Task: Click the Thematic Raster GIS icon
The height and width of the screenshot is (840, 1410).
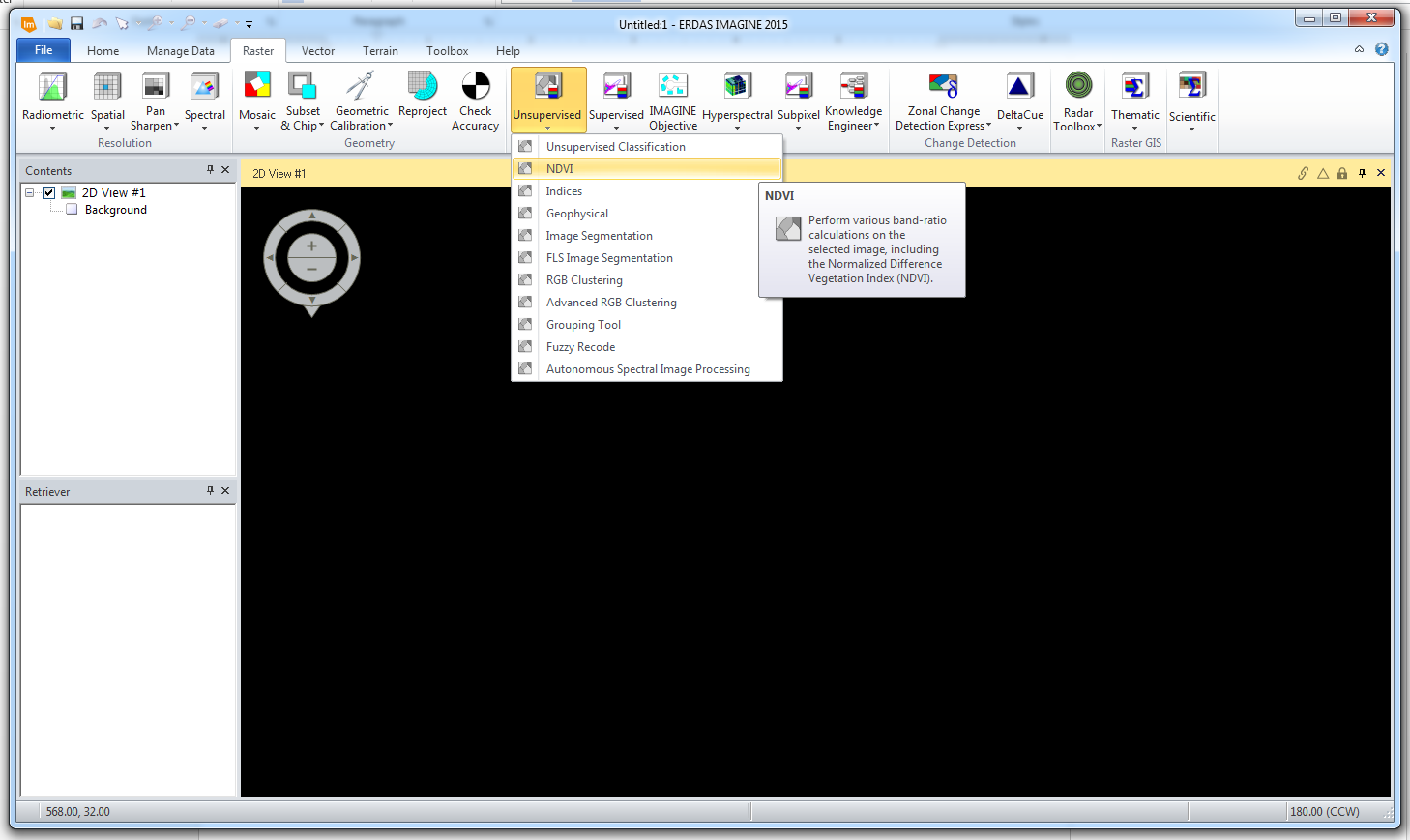Action: (1134, 87)
